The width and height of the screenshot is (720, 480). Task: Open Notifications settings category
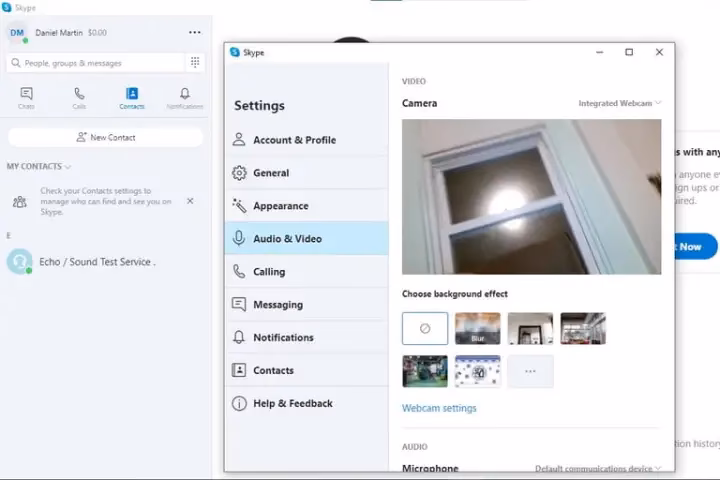point(307,337)
